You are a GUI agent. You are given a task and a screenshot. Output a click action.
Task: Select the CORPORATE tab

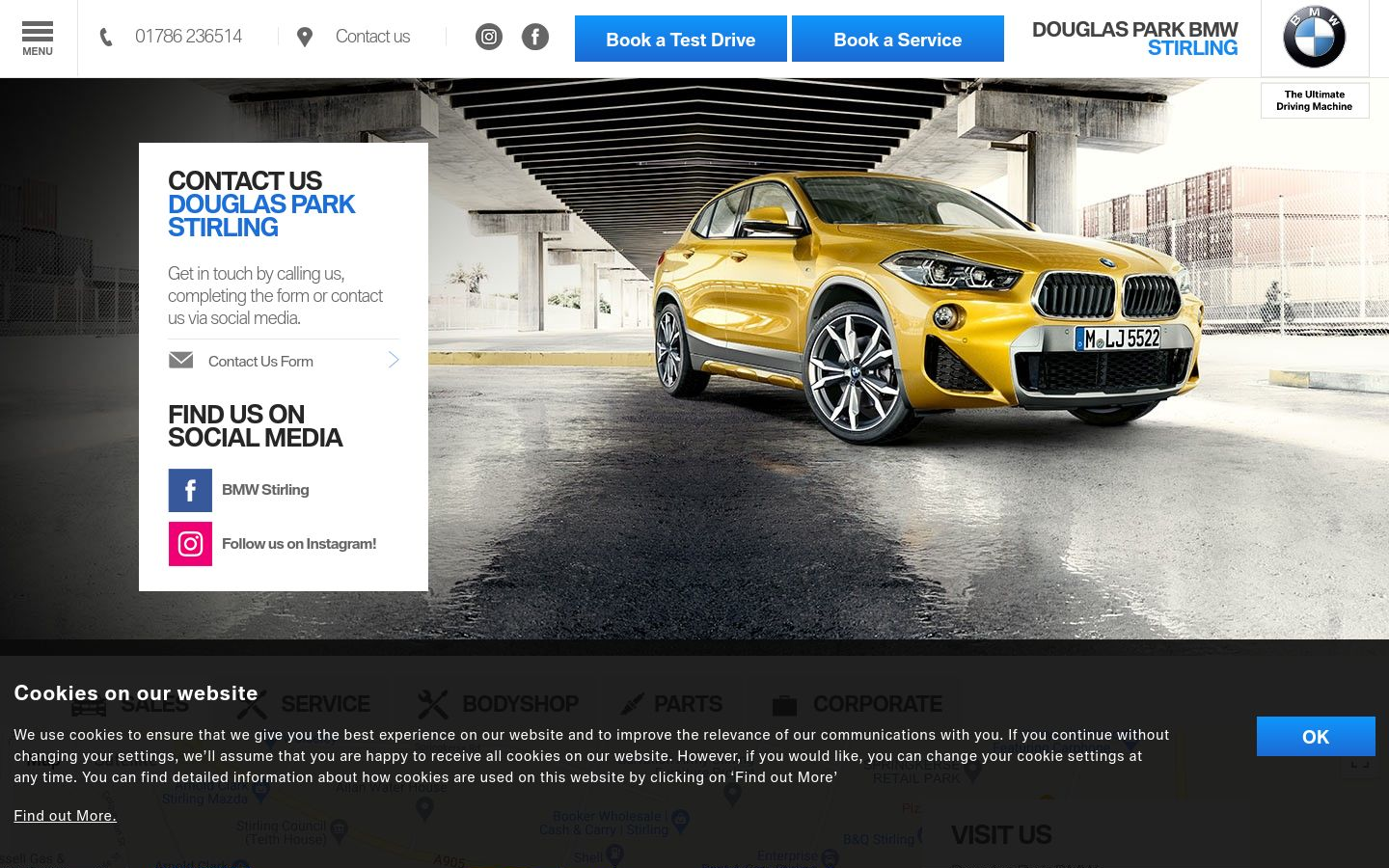[858, 704]
